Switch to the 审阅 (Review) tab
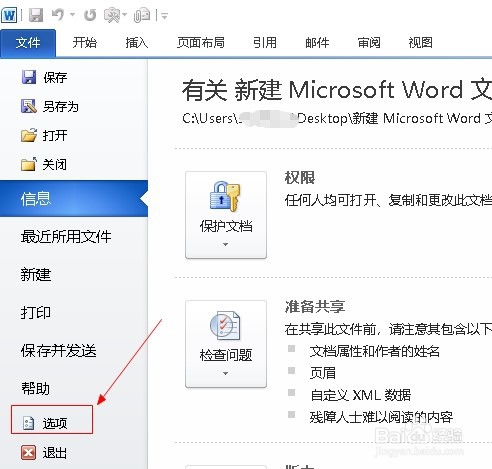This screenshot has width=492, height=469. point(369,43)
